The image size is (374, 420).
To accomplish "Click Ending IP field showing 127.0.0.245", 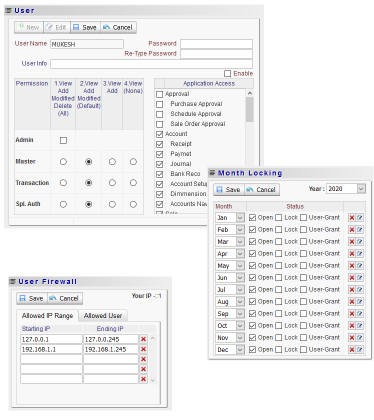I will 111,339.
